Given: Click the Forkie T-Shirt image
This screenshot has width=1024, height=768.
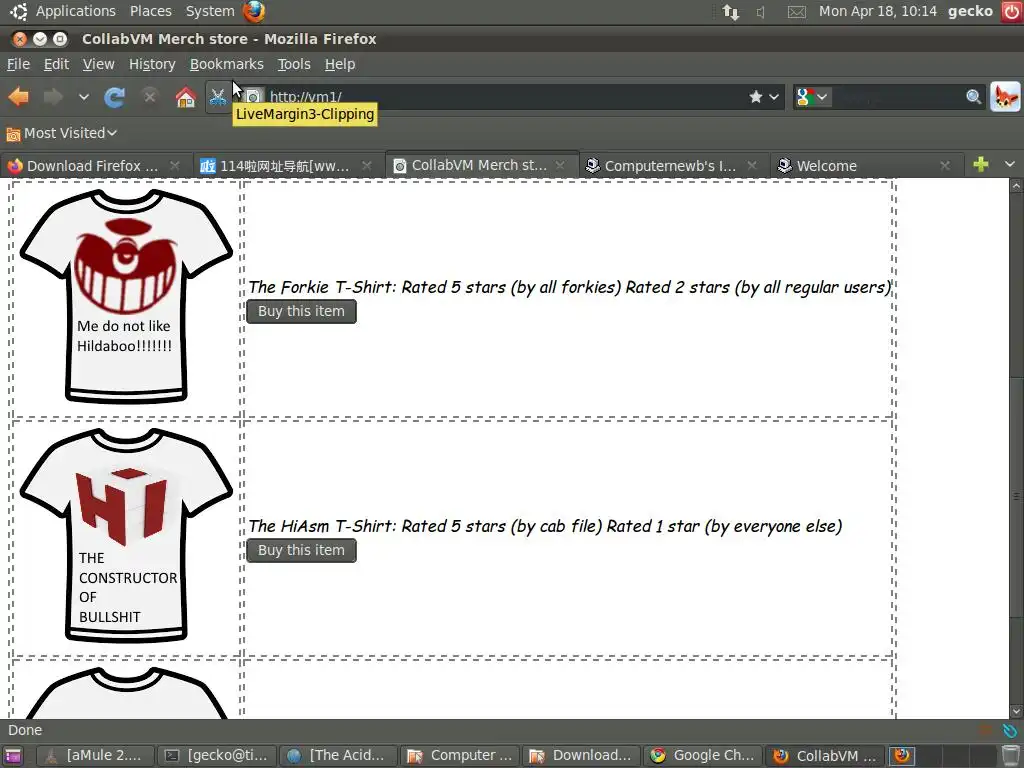Looking at the screenshot, I should click(x=126, y=296).
